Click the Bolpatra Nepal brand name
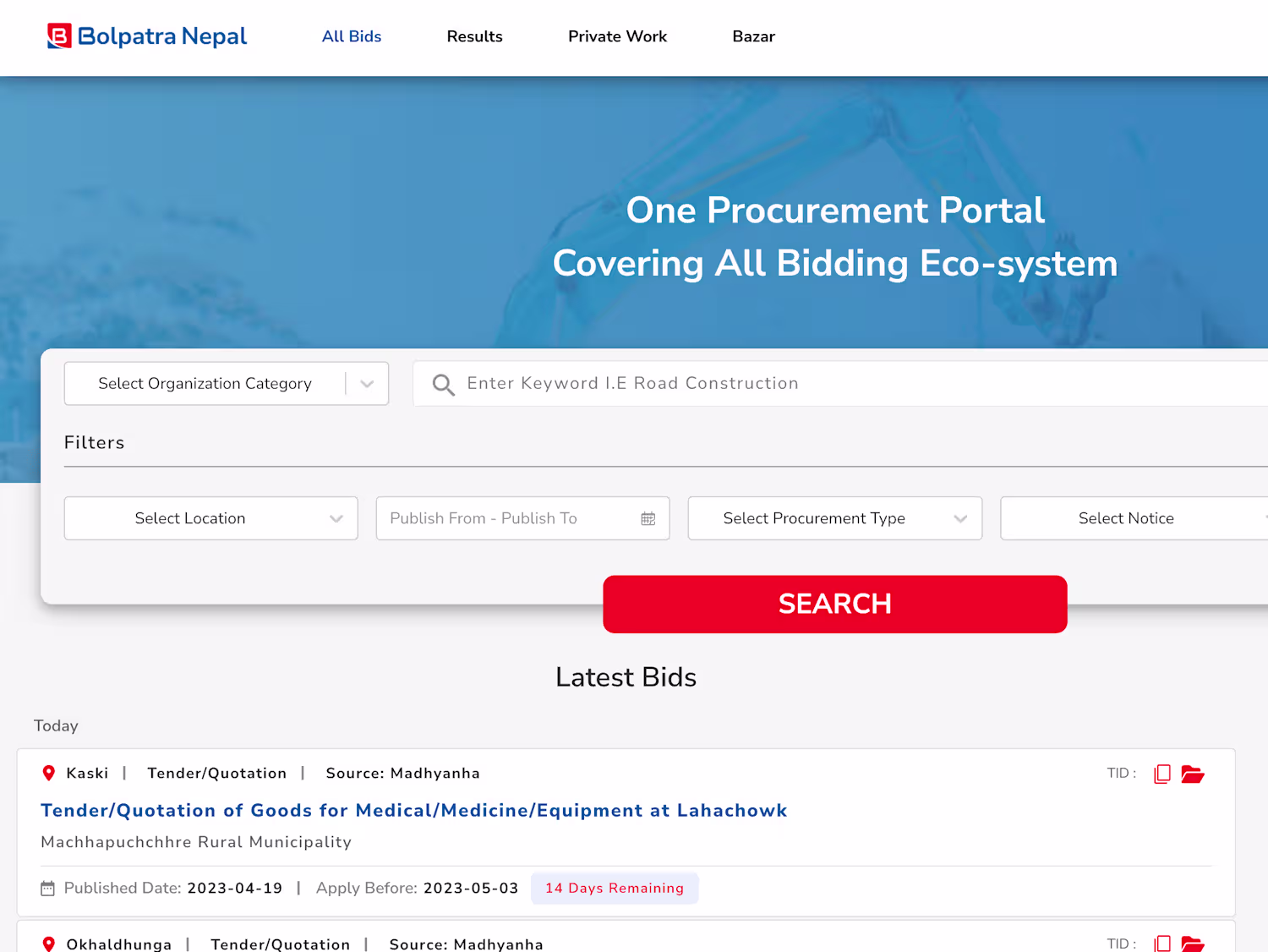Viewport: 1268px width, 952px height. tap(162, 36)
